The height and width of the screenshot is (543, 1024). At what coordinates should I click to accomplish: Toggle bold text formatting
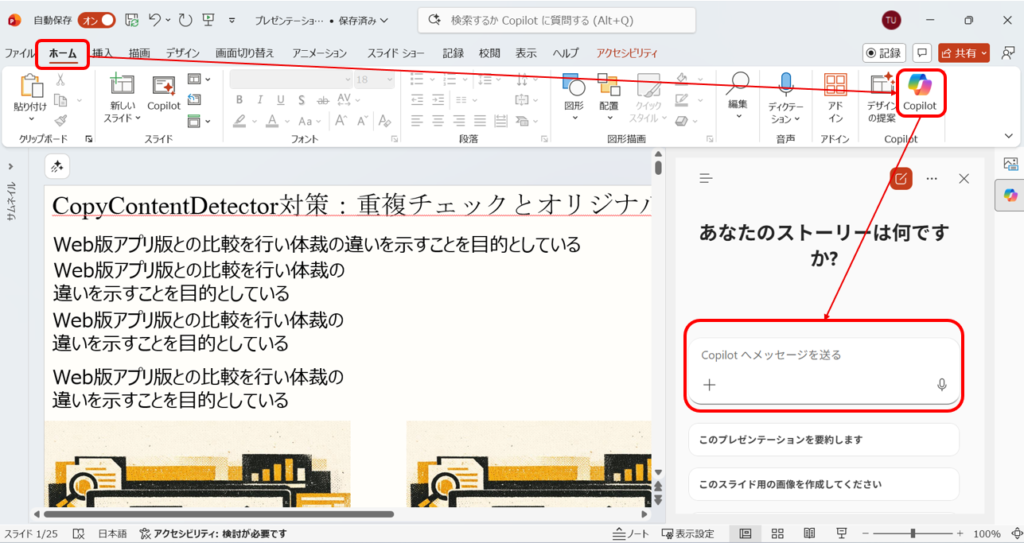(239, 99)
